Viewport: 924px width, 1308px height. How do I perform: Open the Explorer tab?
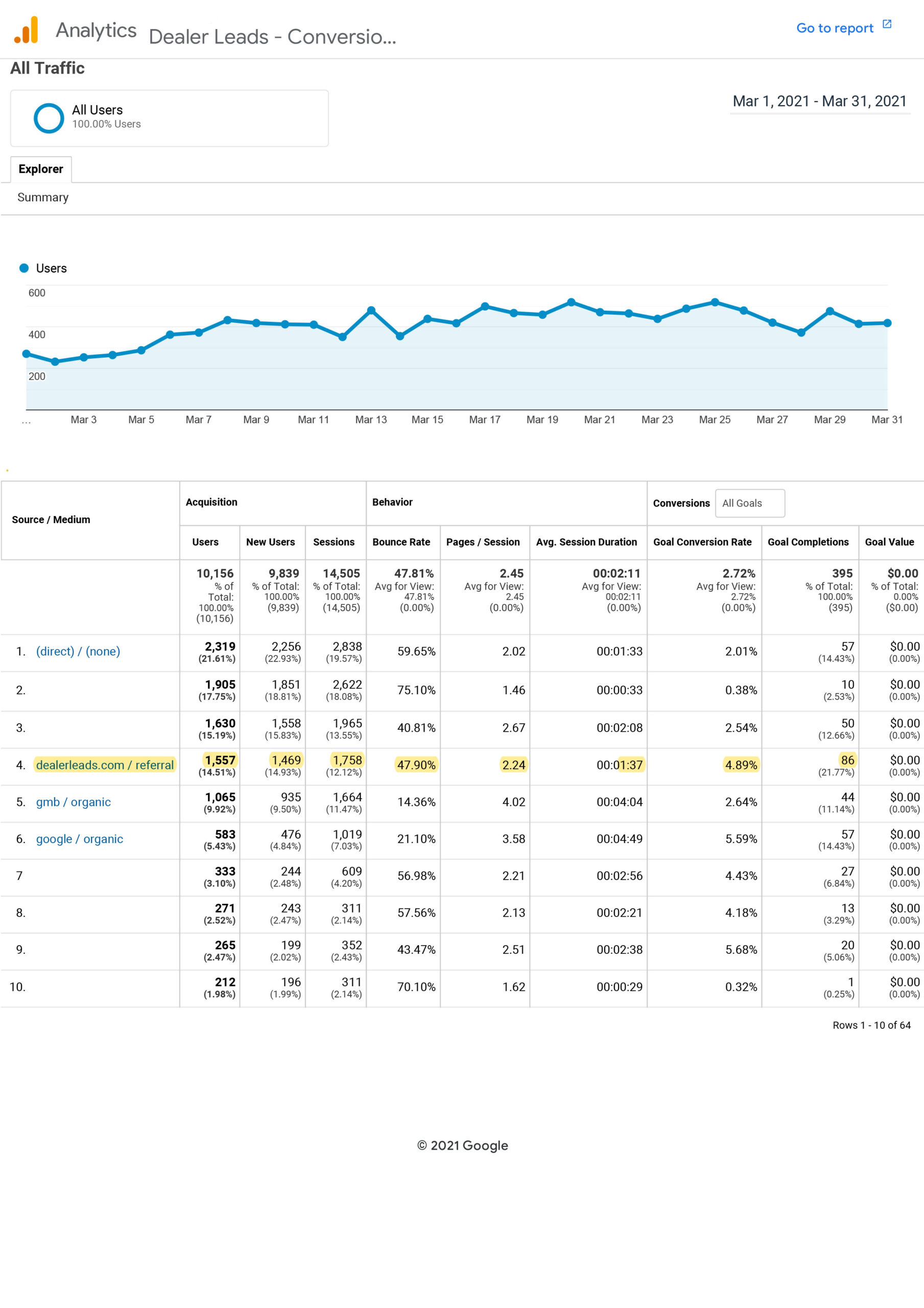(x=41, y=169)
